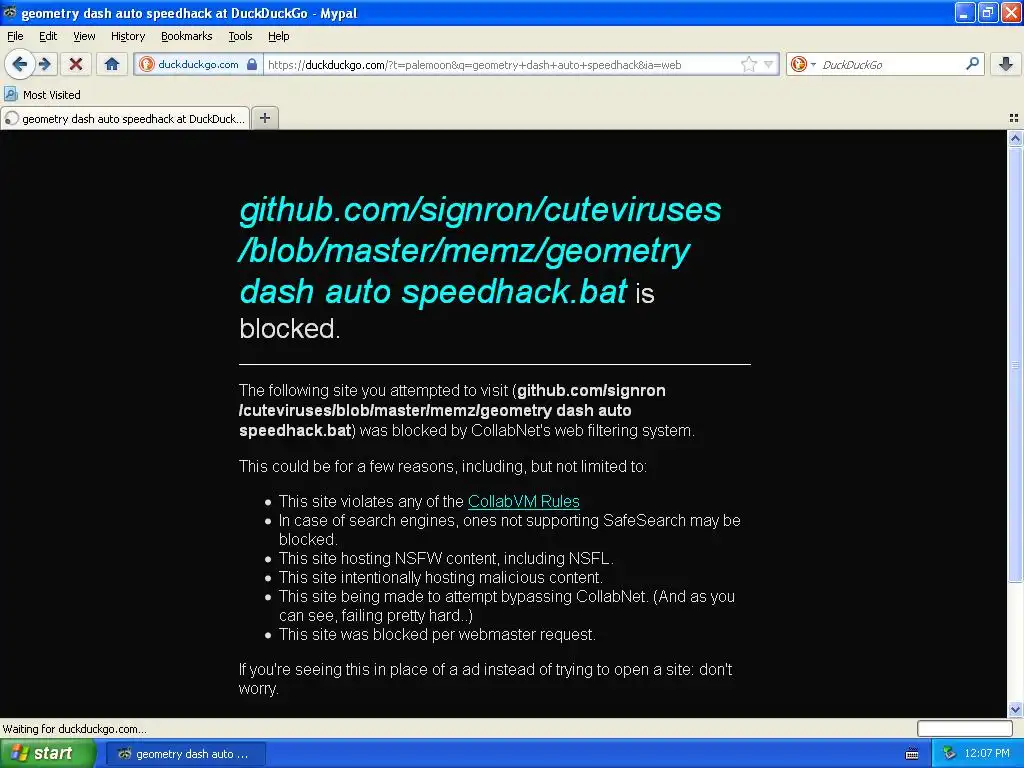Viewport: 1024px width, 768px height.
Task: Click the network tray icon
Action: [x=949, y=754]
